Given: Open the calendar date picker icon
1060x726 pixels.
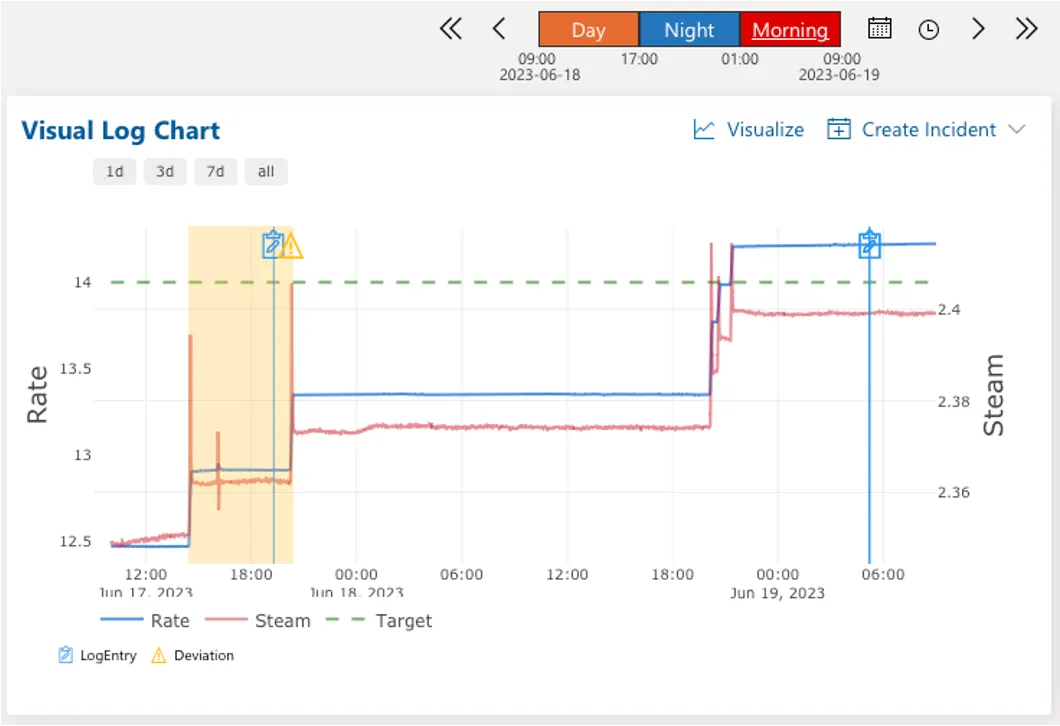Looking at the screenshot, I should tap(879, 29).
